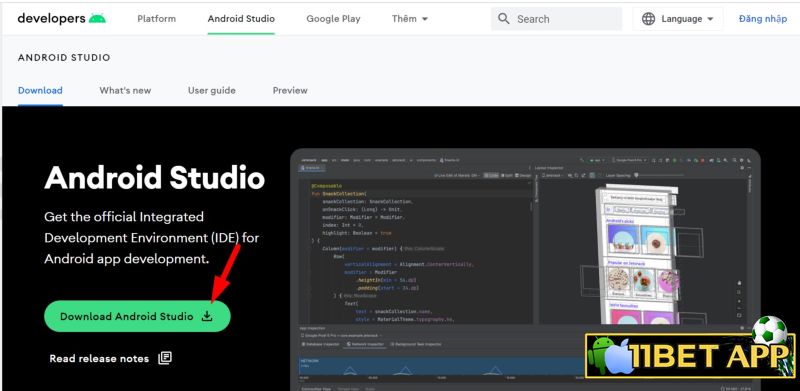800x391 pixels.
Task: Open the Preview tab
Action: [290, 90]
